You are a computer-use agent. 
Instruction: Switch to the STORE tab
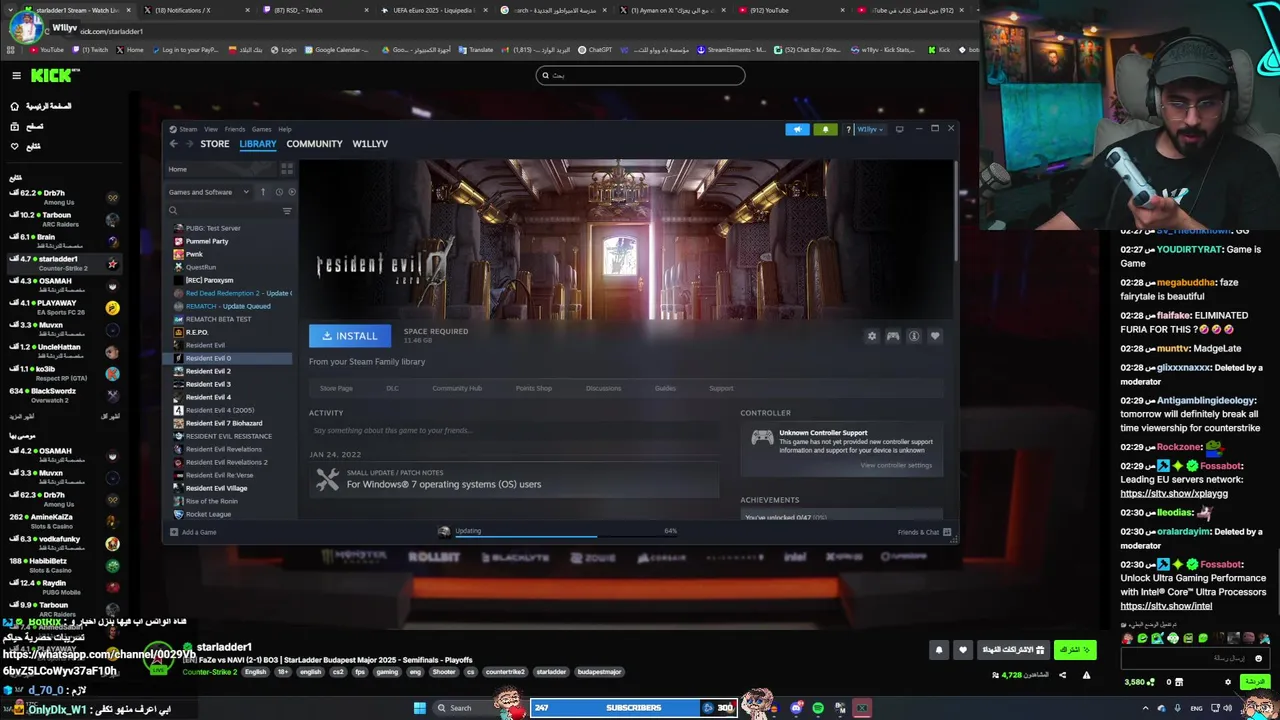click(215, 144)
